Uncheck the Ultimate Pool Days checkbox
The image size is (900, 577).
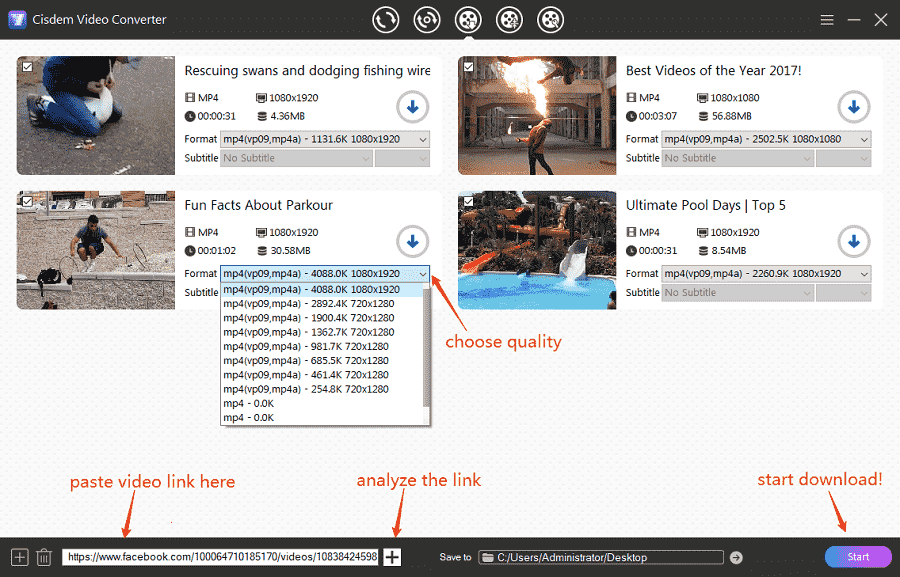click(468, 201)
